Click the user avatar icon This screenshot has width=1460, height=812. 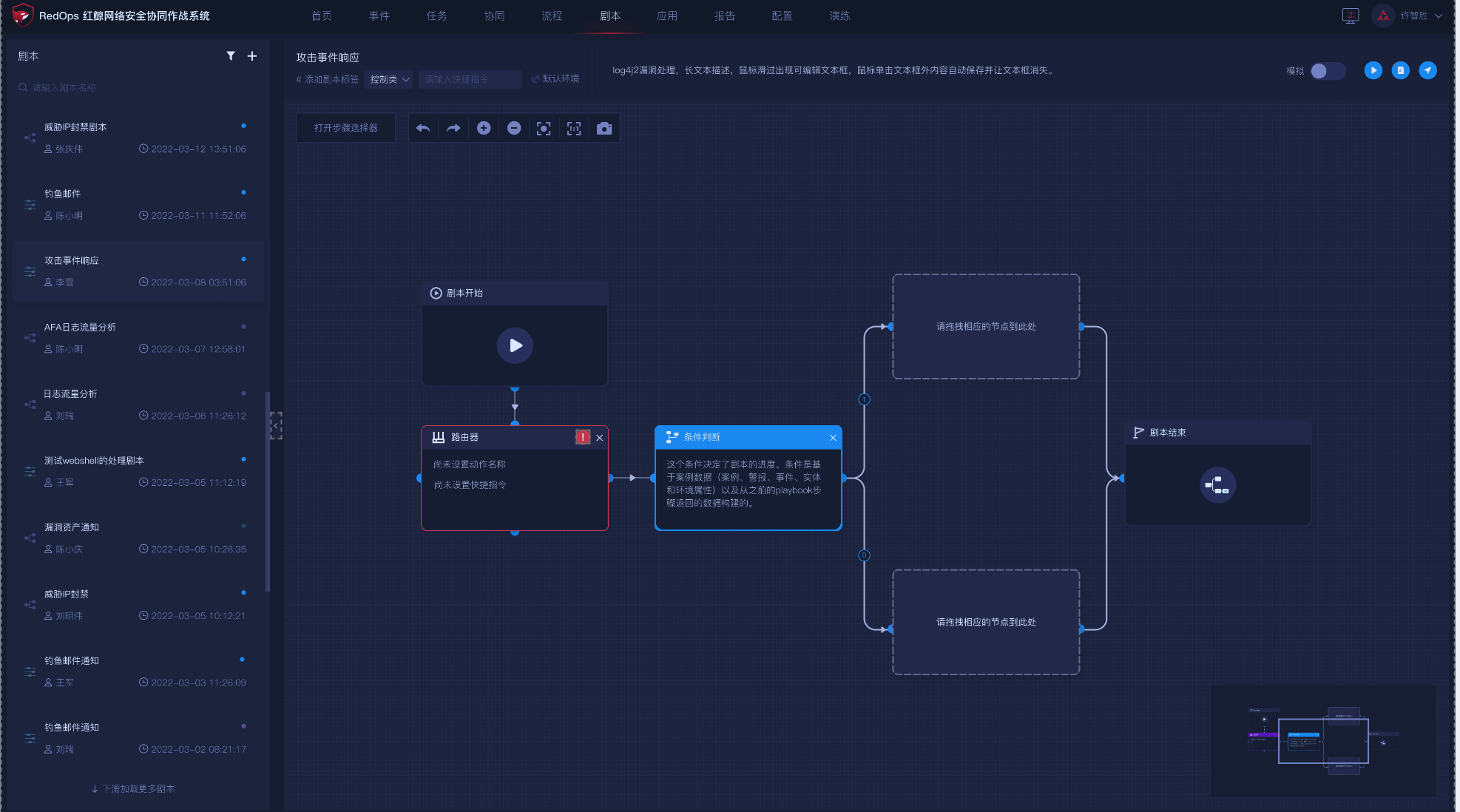[1383, 16]
